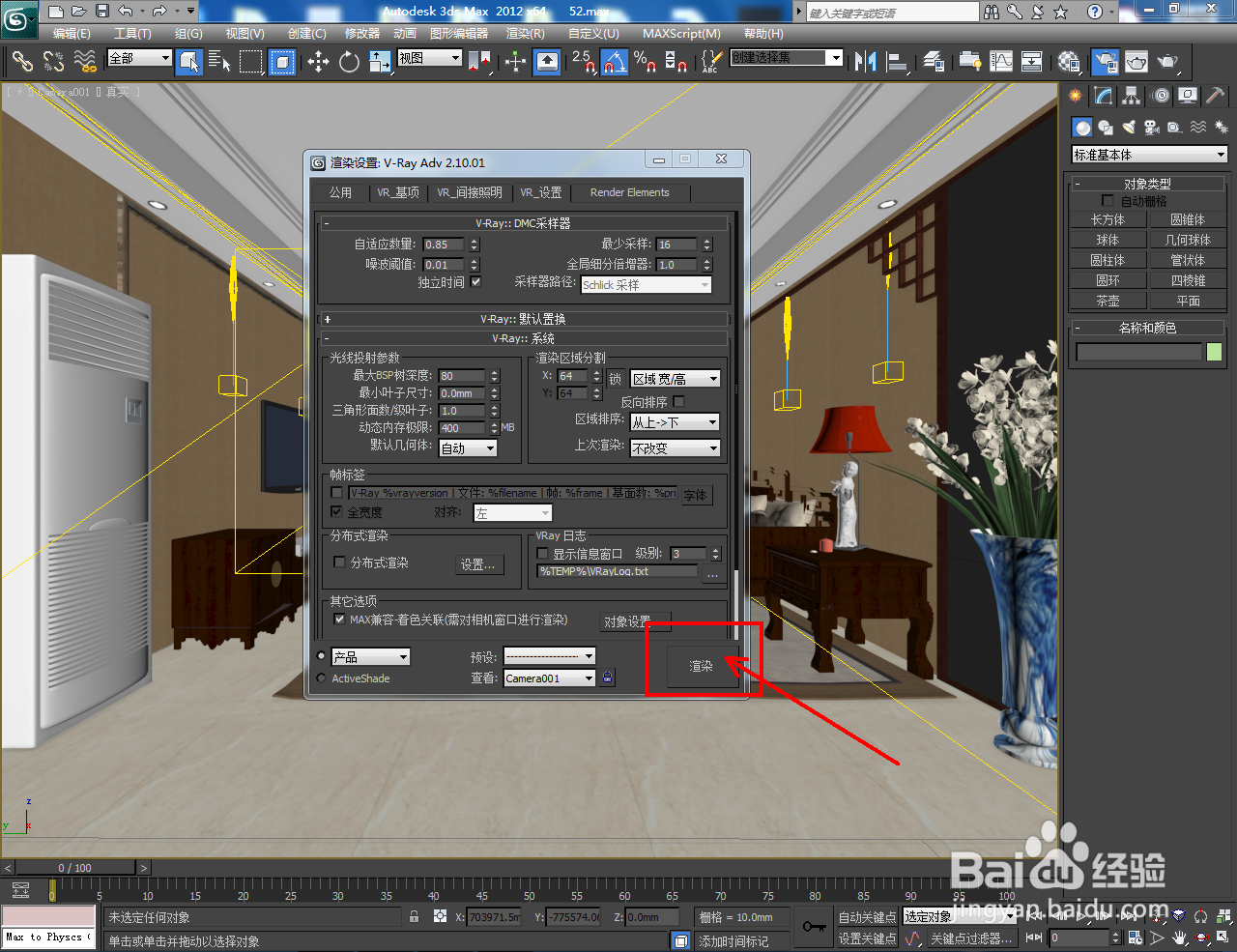Click the Save File icon in title bar
The width and height of the screenshot is (1237, 952).
point(101,12)
